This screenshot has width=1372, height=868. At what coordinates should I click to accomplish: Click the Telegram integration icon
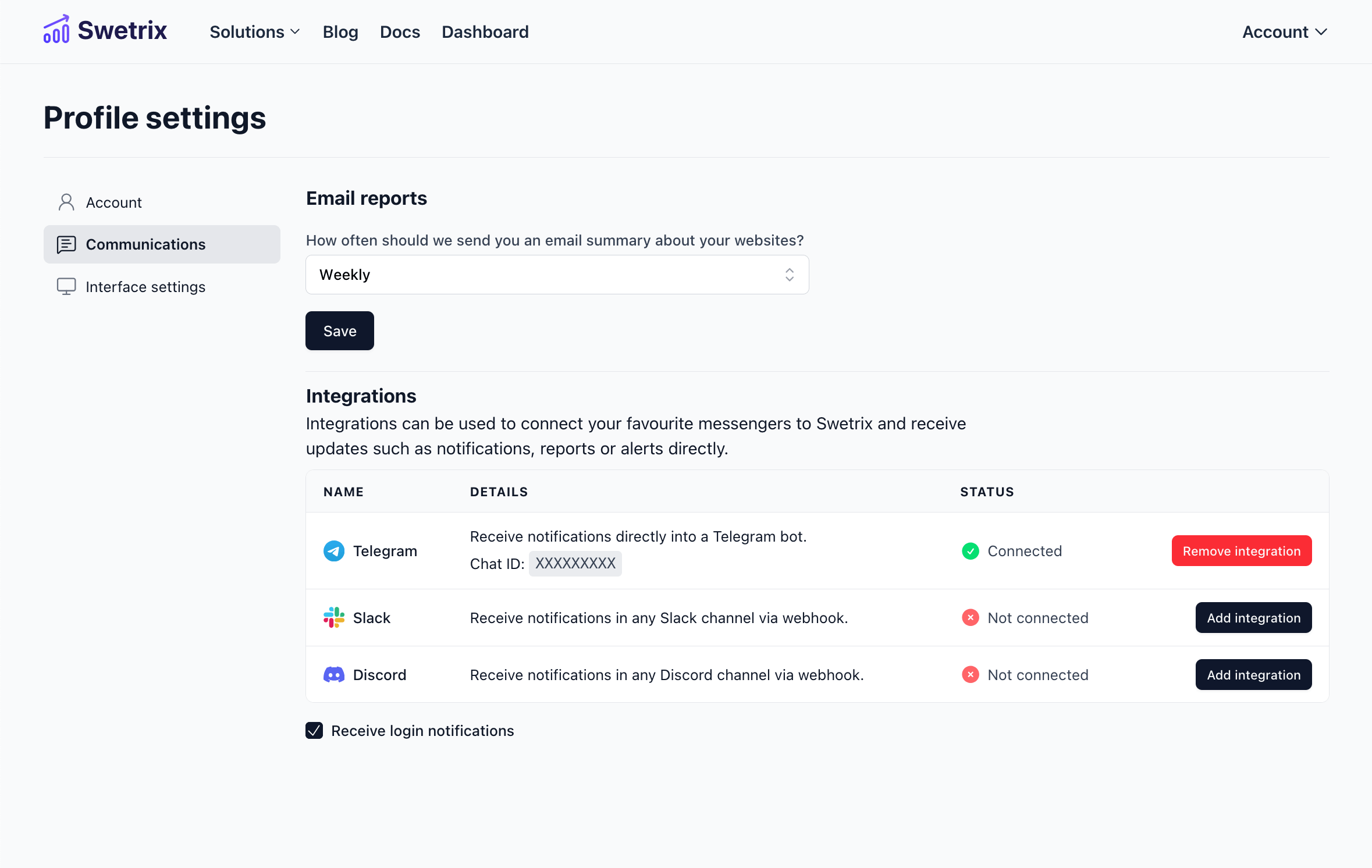(333, 550)
